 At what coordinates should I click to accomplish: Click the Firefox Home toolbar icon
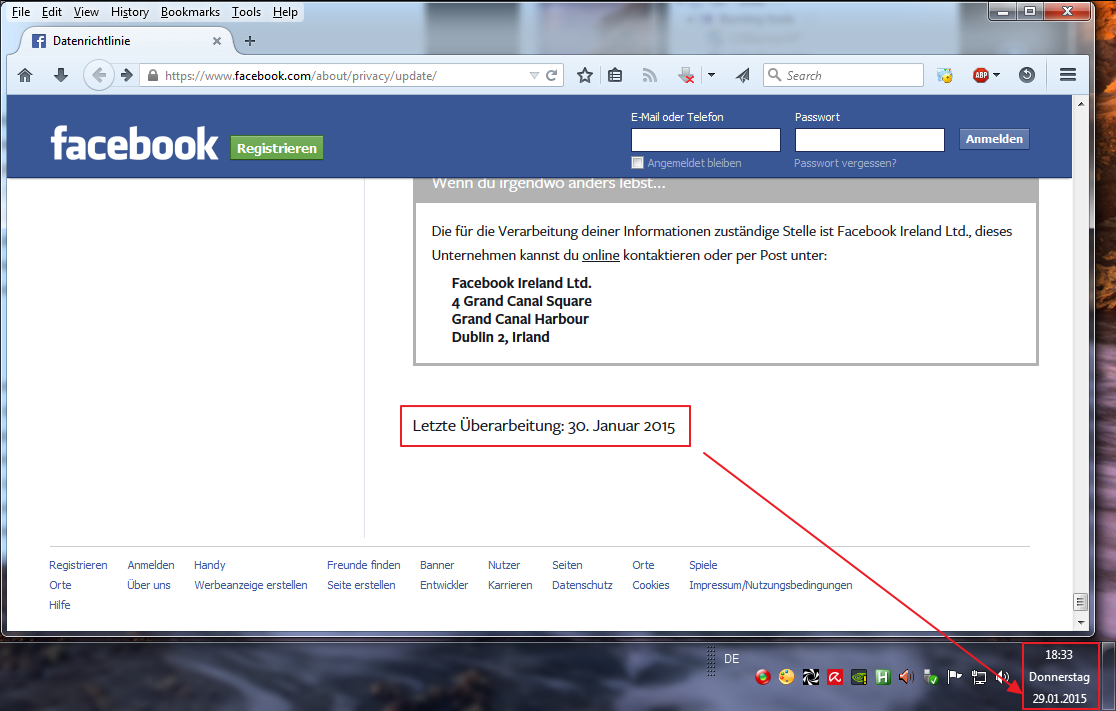pyautogui.click(x=25, y=75)
